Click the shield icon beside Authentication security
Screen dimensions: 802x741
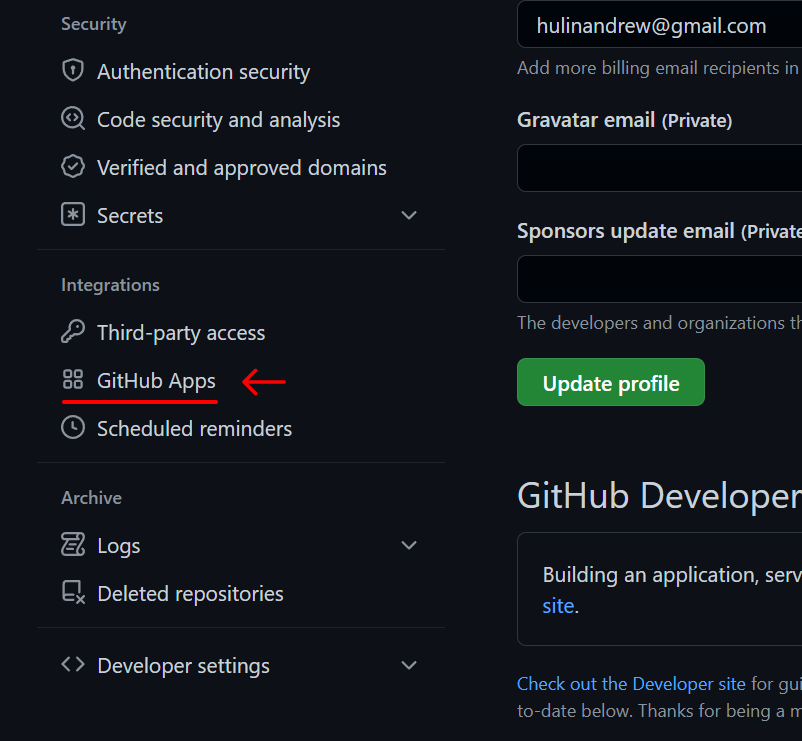[x=73, y=71]
